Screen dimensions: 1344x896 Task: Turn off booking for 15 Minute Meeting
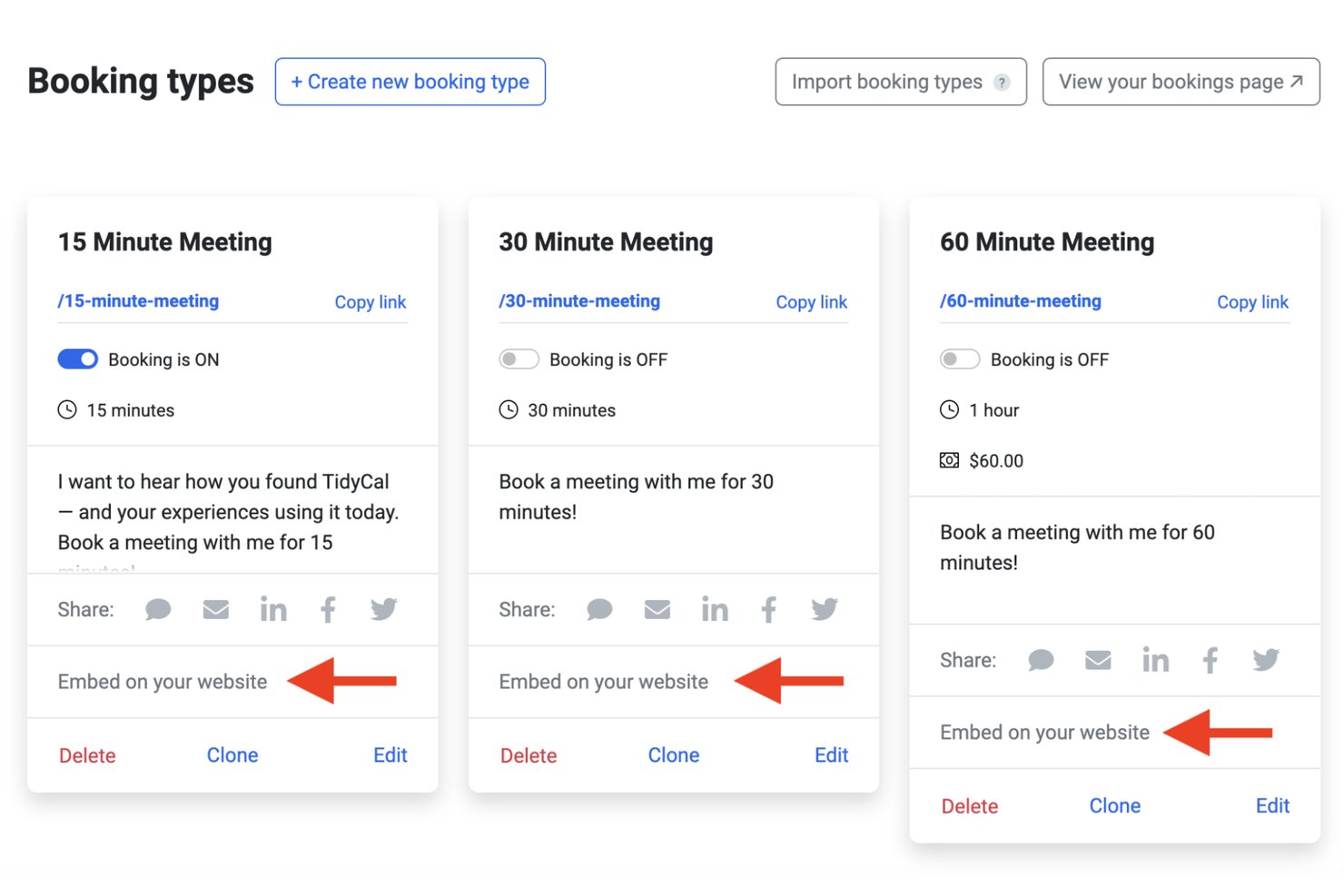click(77, 359)
